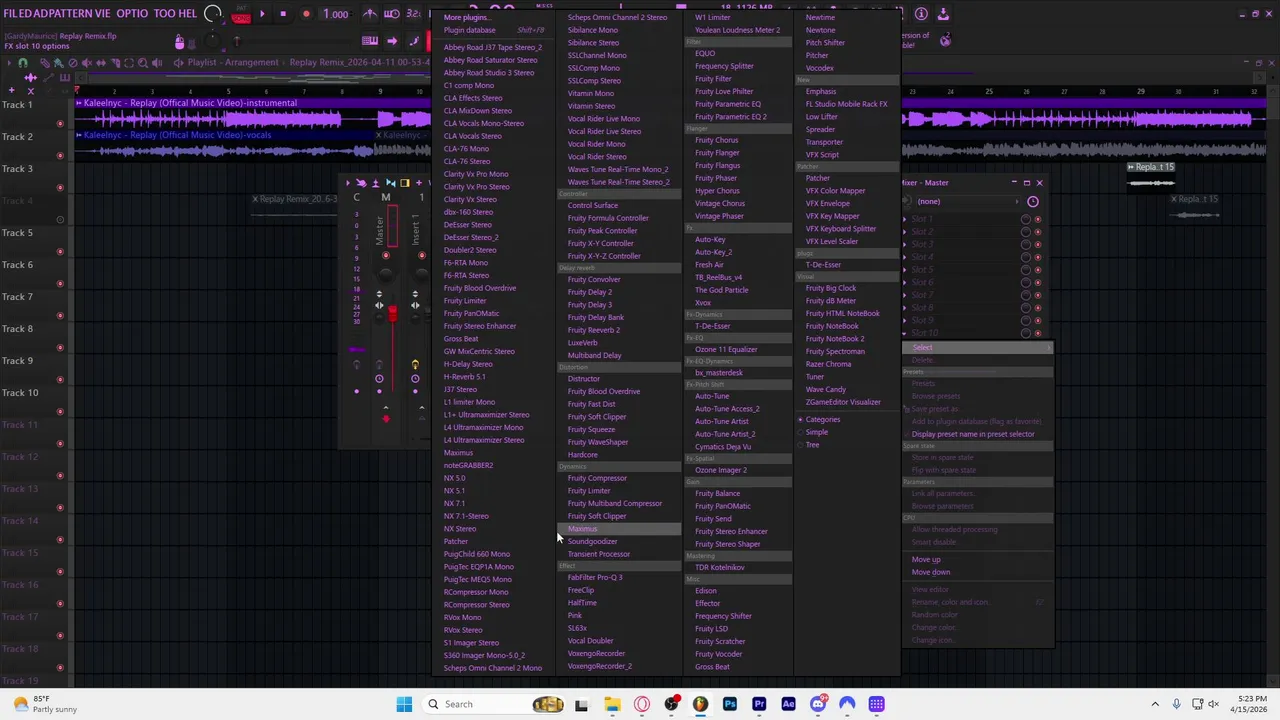Click the globe news icon
This screenshot has height=720, width=1280.
click(x=945, y=40)
